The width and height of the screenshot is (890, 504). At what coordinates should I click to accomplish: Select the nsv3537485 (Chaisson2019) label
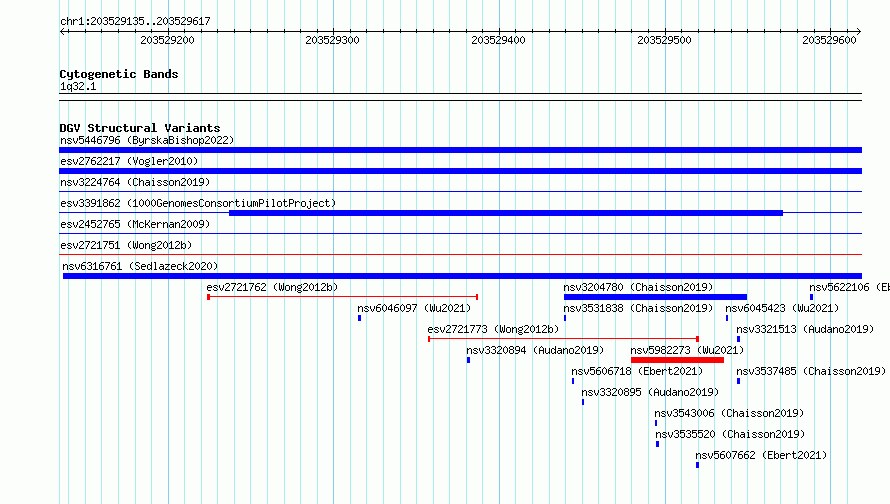811,371
